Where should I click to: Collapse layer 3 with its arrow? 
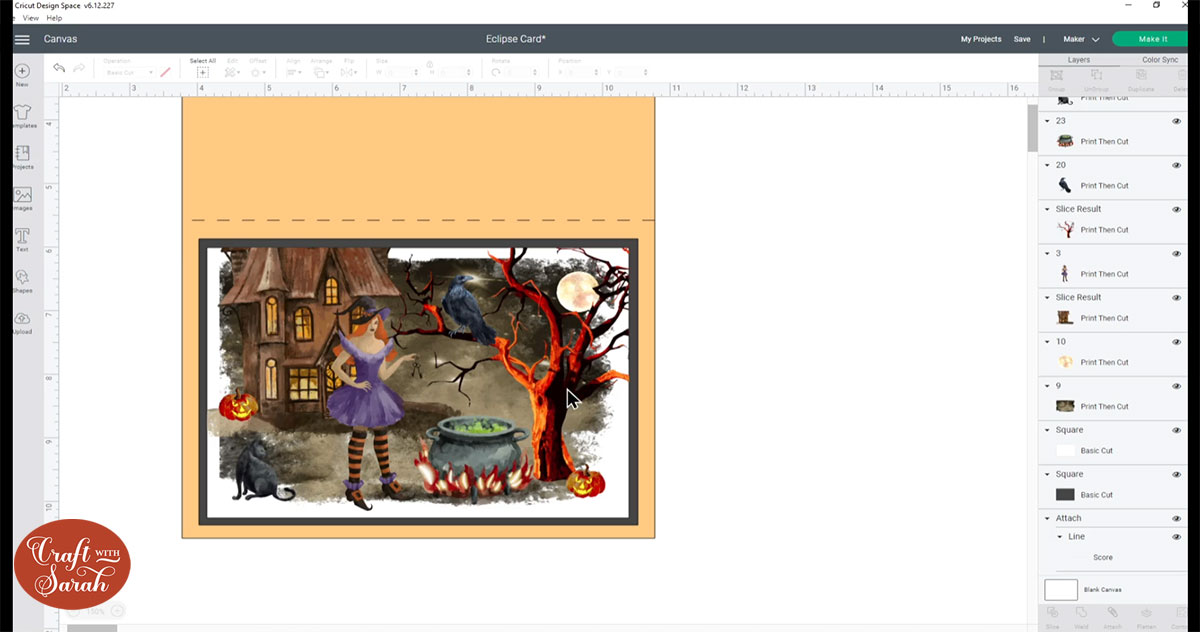(1048, 253)
